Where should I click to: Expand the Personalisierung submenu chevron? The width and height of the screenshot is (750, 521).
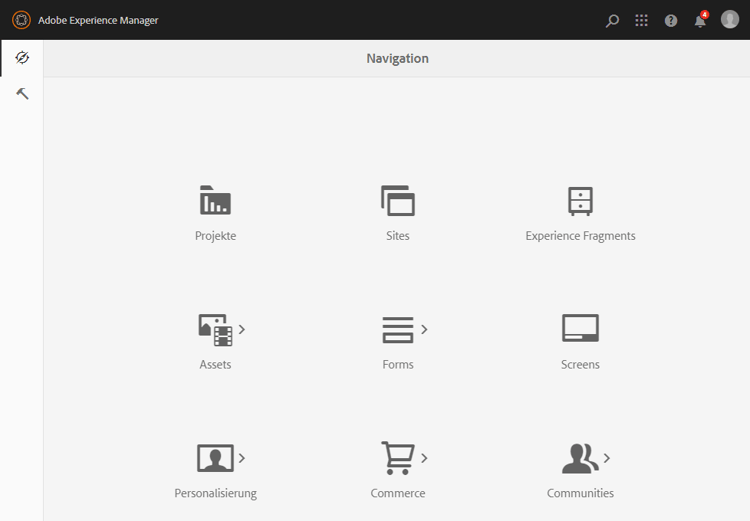point(242,458)
